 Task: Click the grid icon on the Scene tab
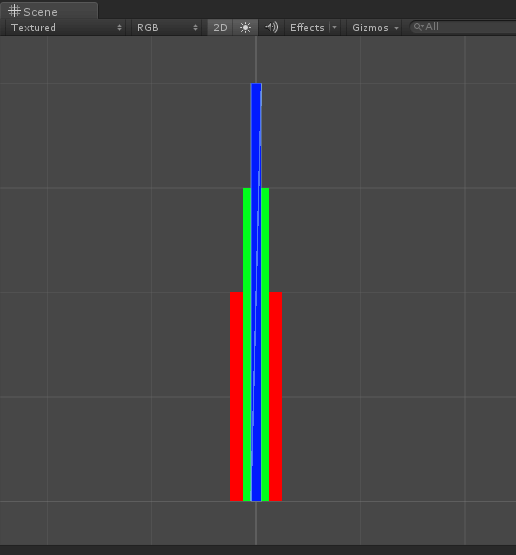pos(14,11)
